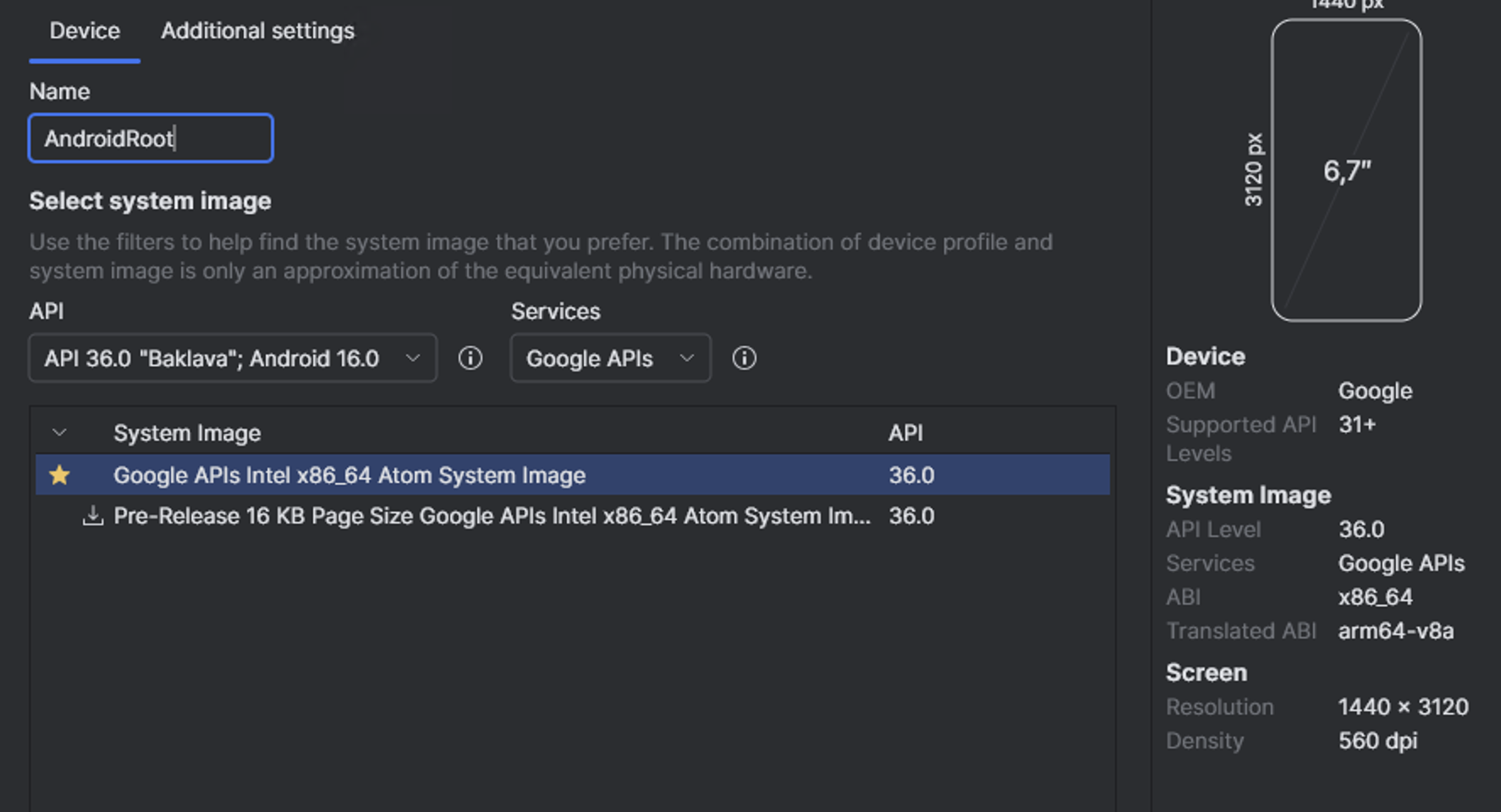This screenshot has height=812, width=1501.
Task: Sort by API column header
Action: tap(905, 433)
